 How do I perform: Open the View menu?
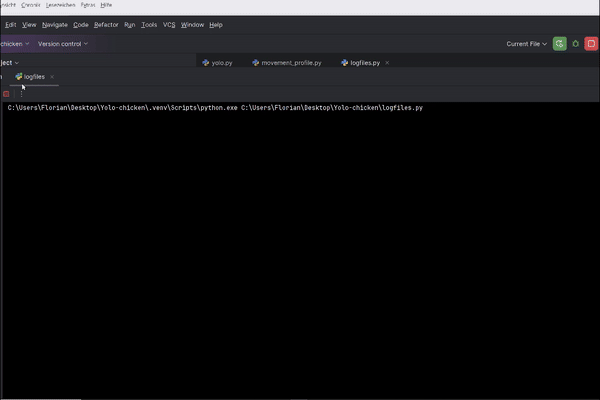(x=29, y=25)
